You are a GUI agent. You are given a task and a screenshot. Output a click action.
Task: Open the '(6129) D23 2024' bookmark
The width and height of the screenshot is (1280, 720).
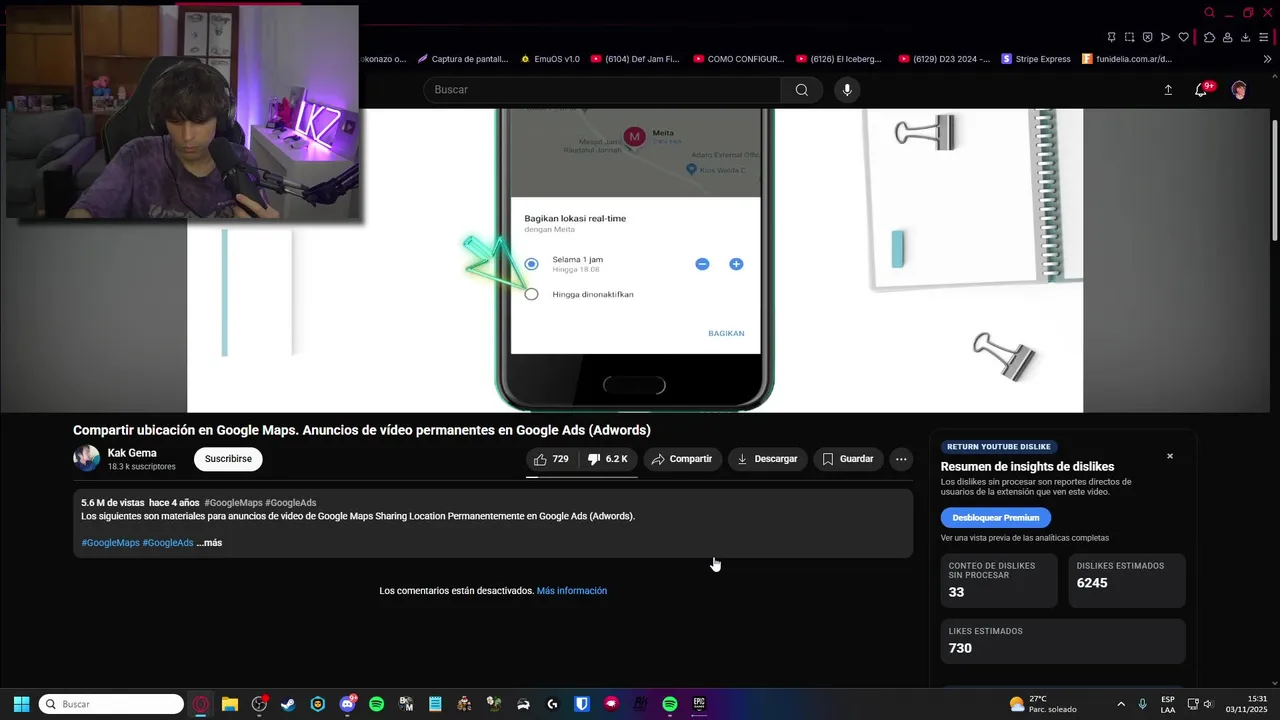(944, 59)
